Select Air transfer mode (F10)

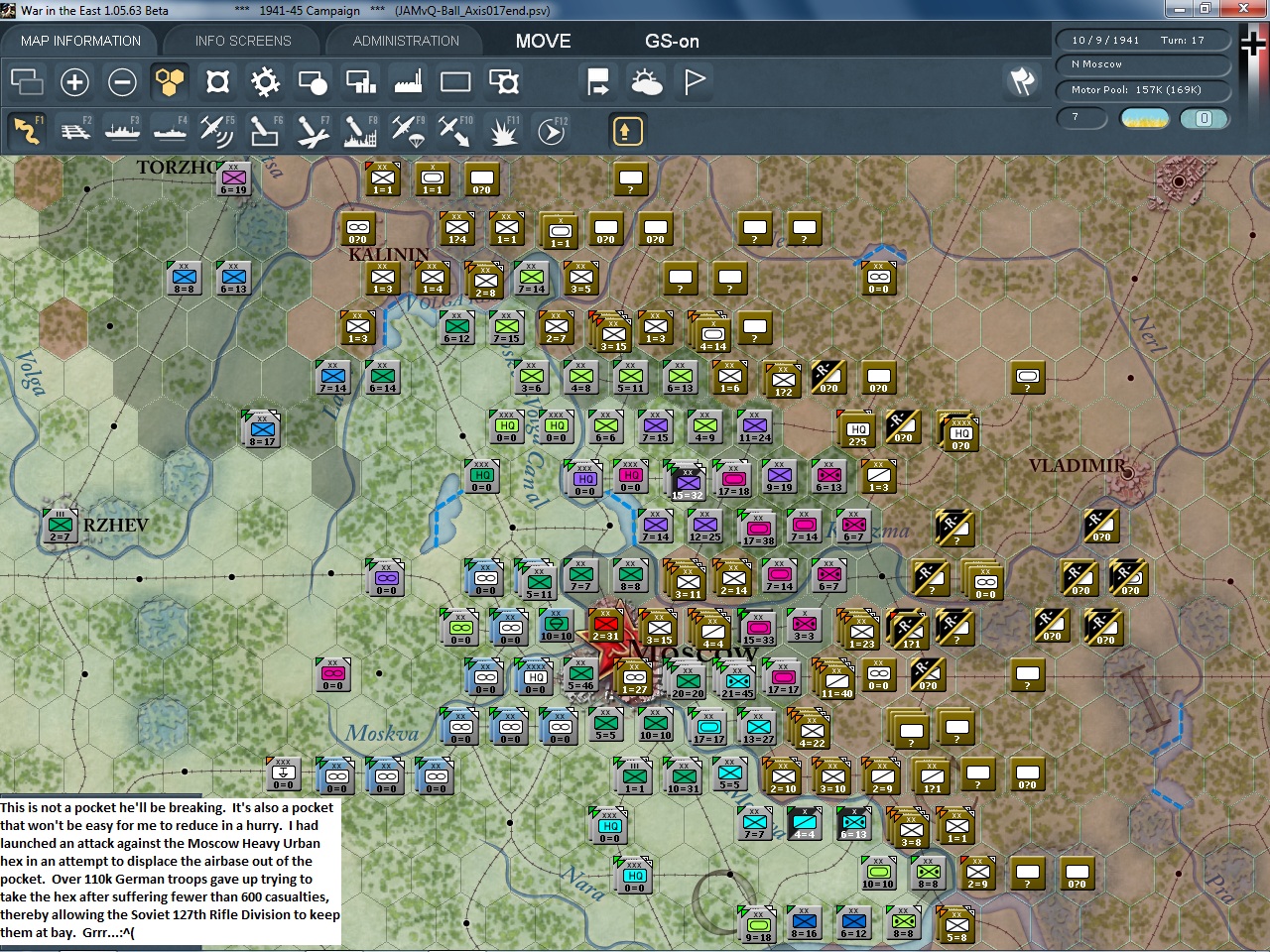(455, 131)
